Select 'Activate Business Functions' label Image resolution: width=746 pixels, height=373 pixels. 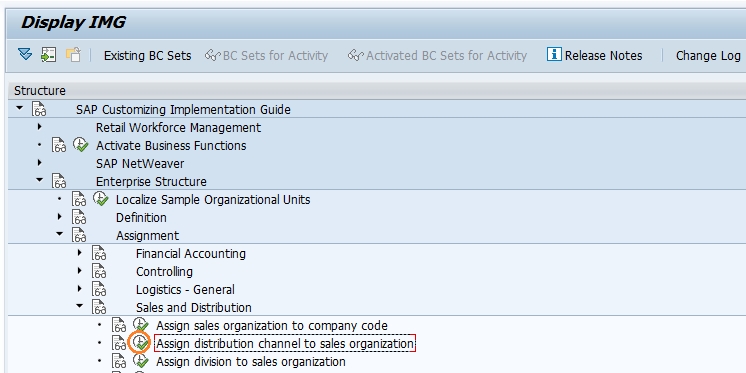(x=171, y=146)
